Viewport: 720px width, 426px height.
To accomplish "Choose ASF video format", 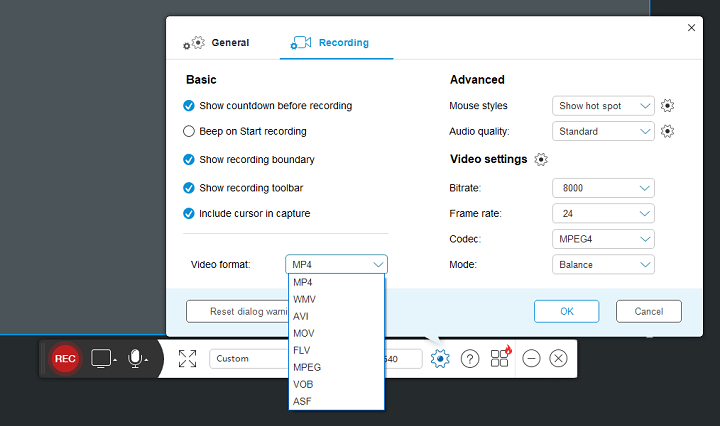I will pyautogui.click(x=336, y=401).
